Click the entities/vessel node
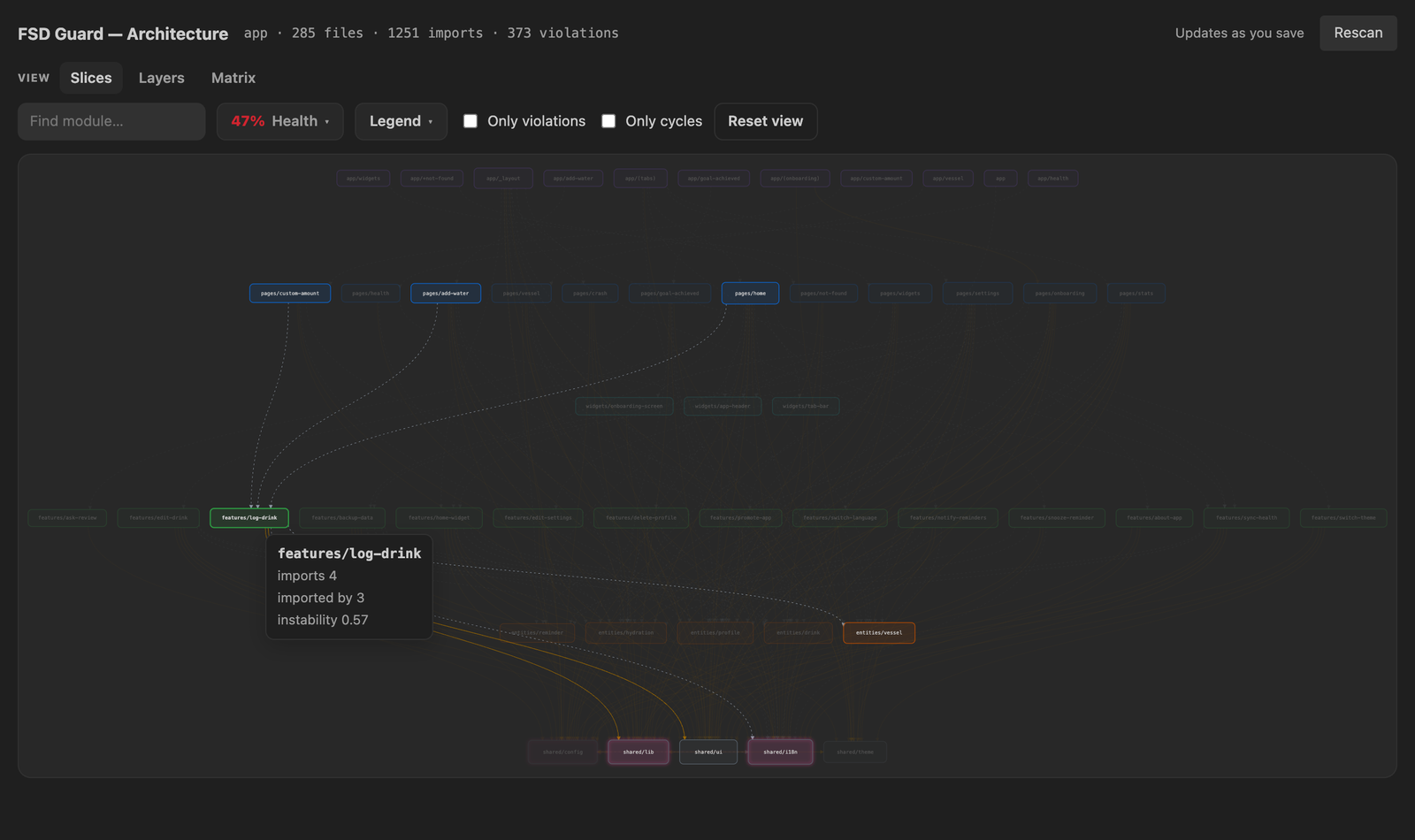The width and height of the screenshot is (1415, 840). [879, 632]
